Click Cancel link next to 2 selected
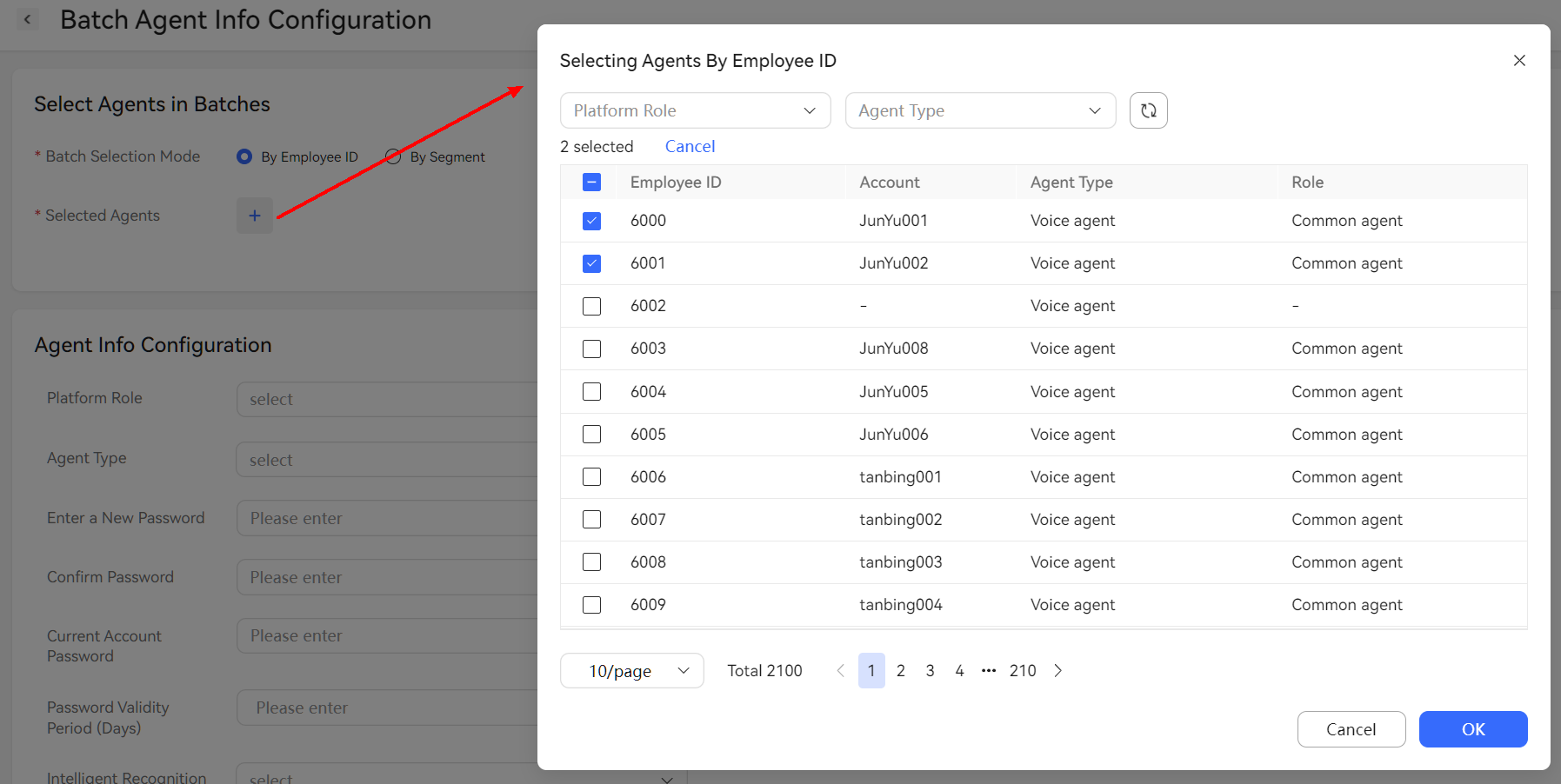The width and height of the screenshot is (1561, 784). click(690, 146)
